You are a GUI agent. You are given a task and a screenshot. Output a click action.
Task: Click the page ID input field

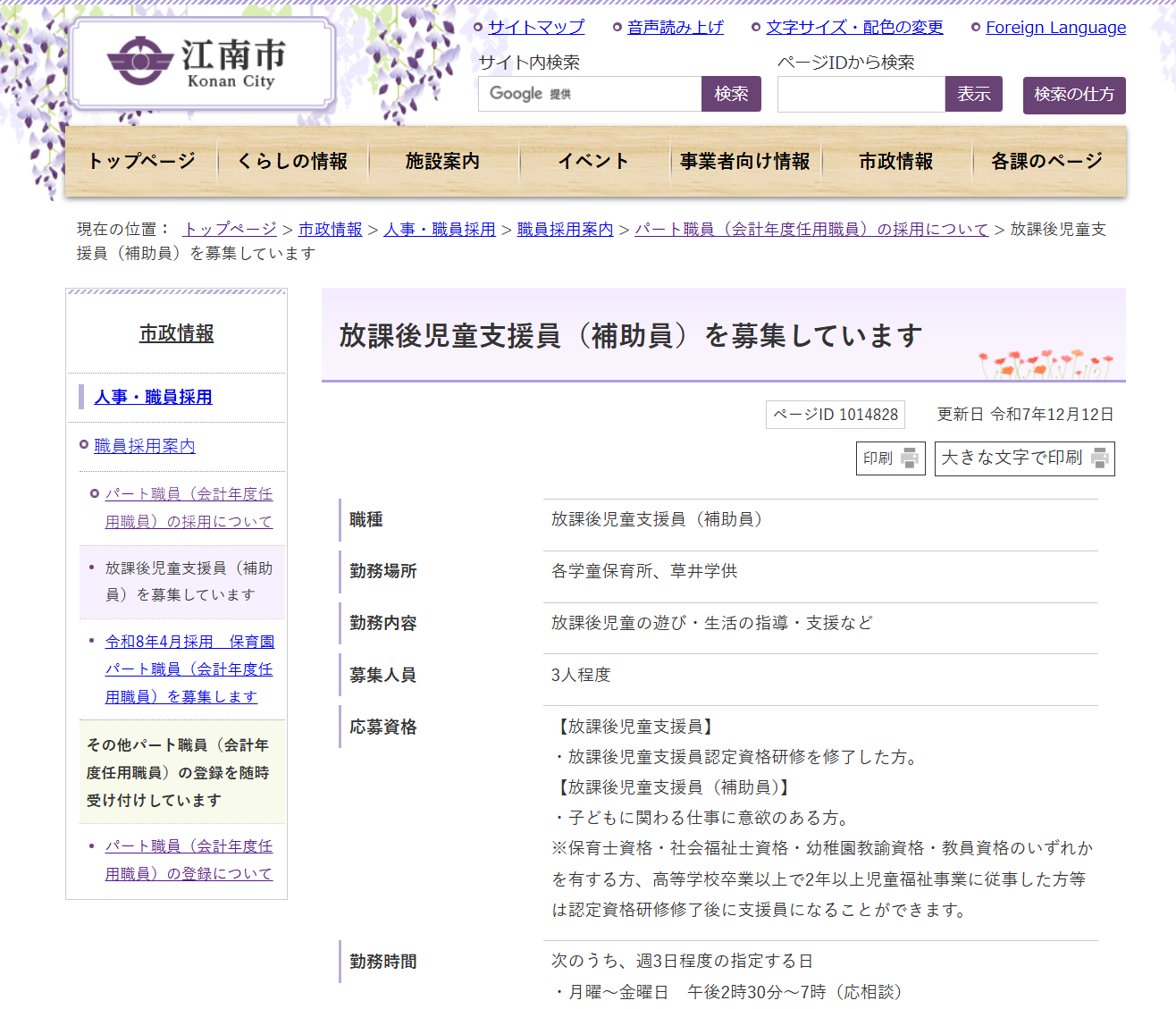[861, 94]
